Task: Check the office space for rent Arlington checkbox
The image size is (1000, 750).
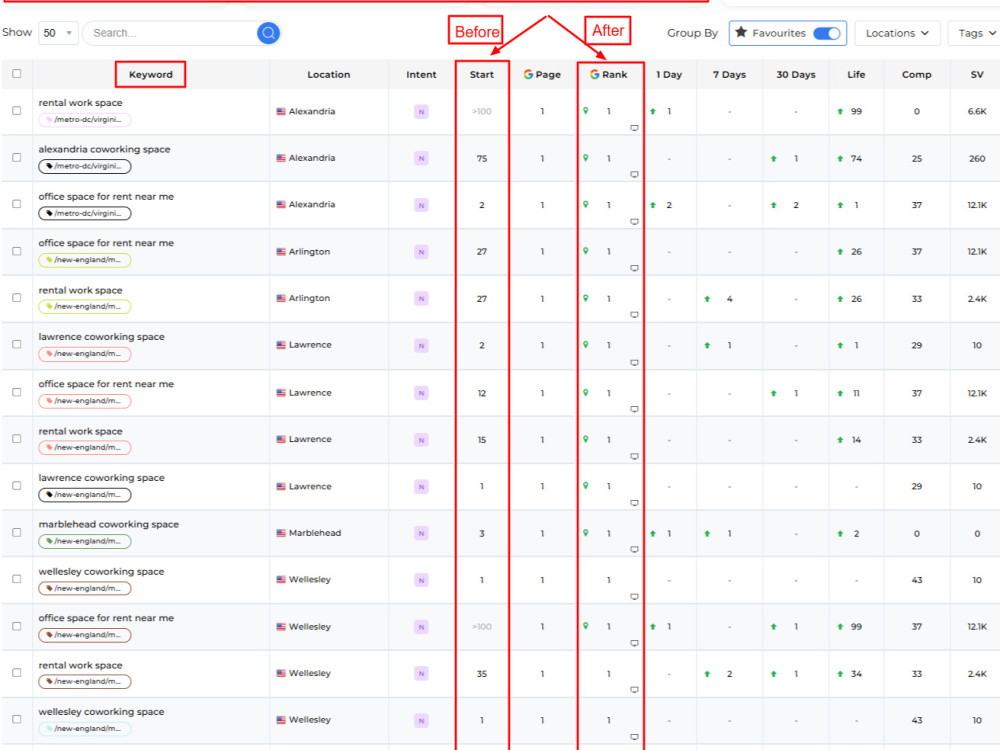Action: coord(17,251)
